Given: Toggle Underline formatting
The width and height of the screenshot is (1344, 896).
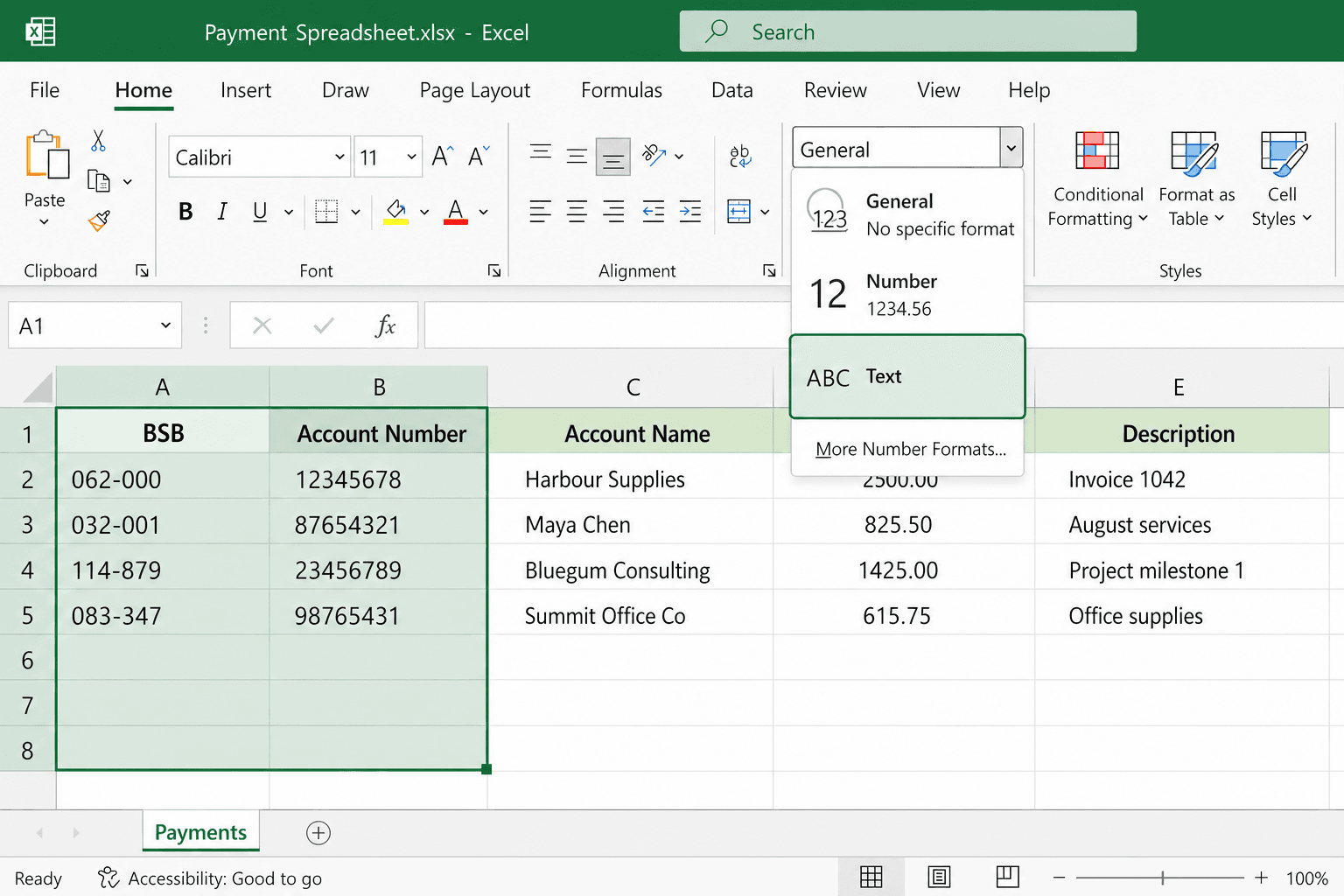Looking at the screenshot, I should click(x=260, y=211).
